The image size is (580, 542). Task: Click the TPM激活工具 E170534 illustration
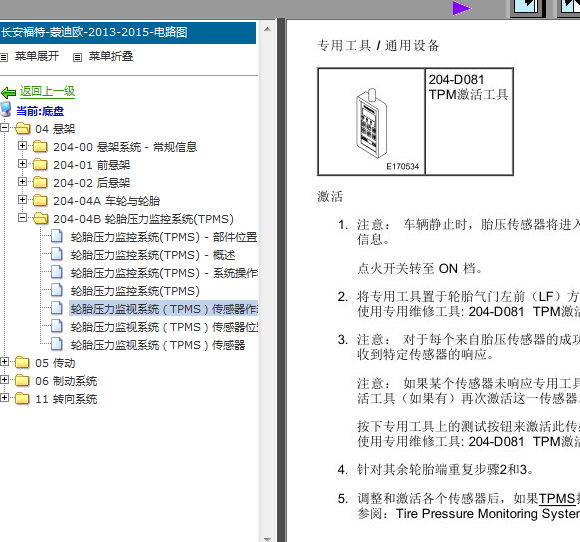[x=371, y=122]
